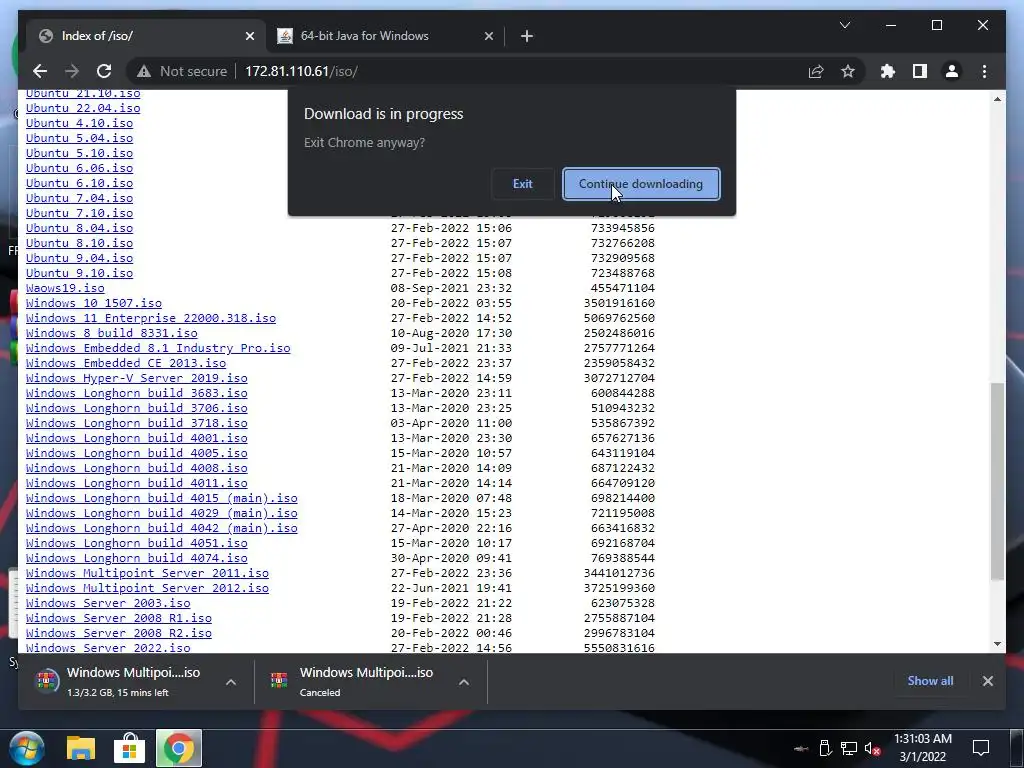Open Ubuntu_4.10.iso link

79,123
